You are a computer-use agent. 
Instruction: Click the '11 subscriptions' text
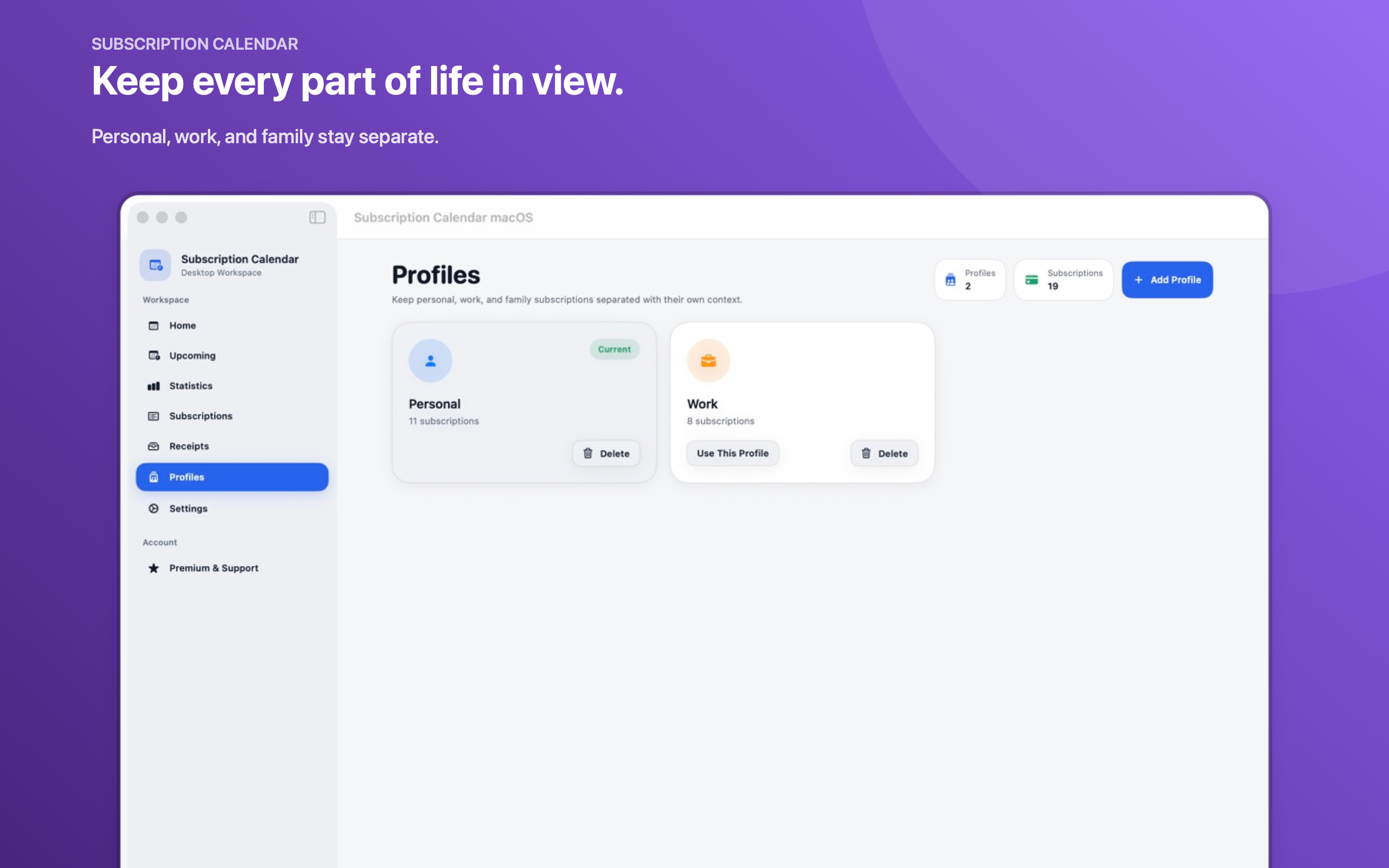[x=443, y=421]
